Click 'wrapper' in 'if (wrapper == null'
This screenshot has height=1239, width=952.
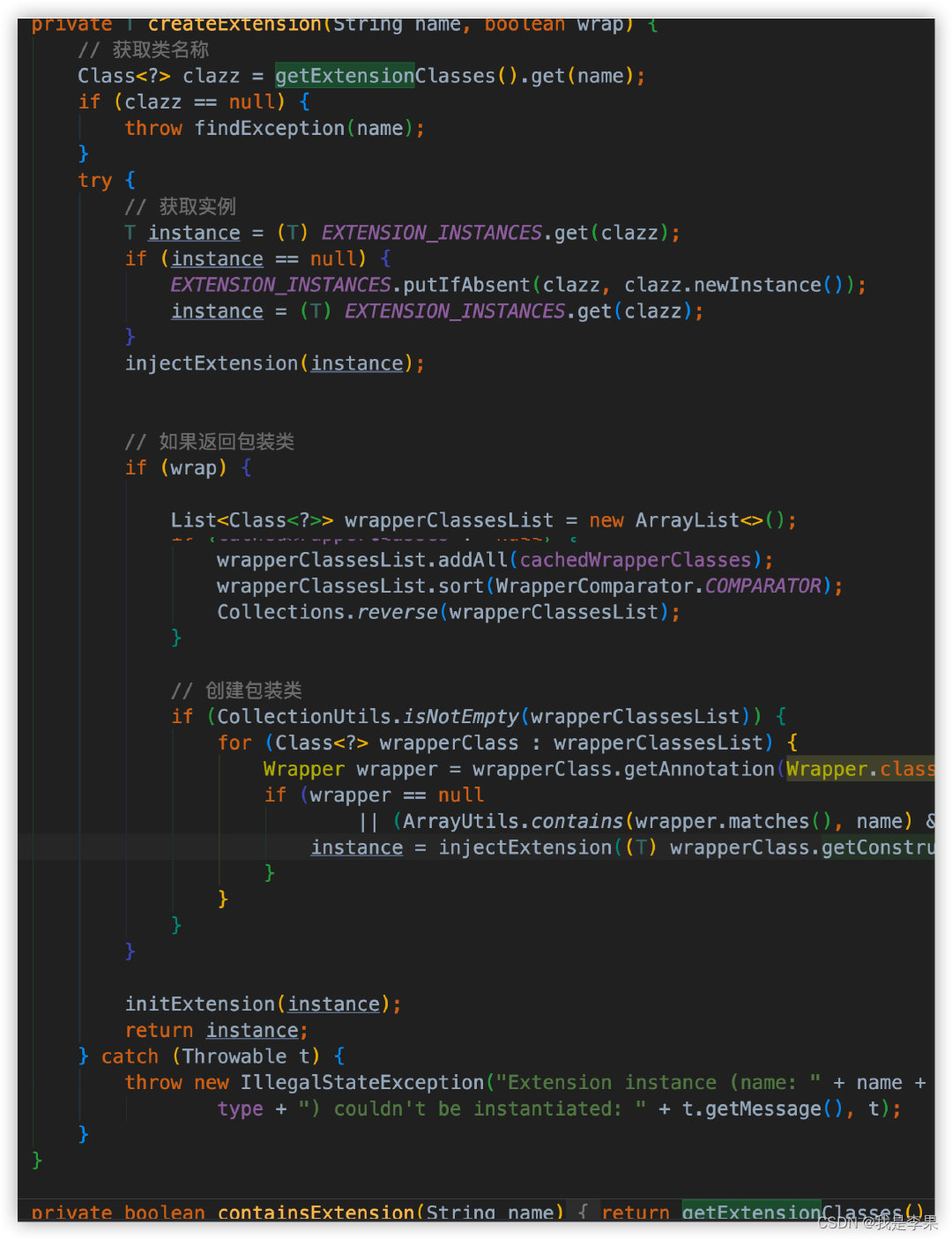350,795
